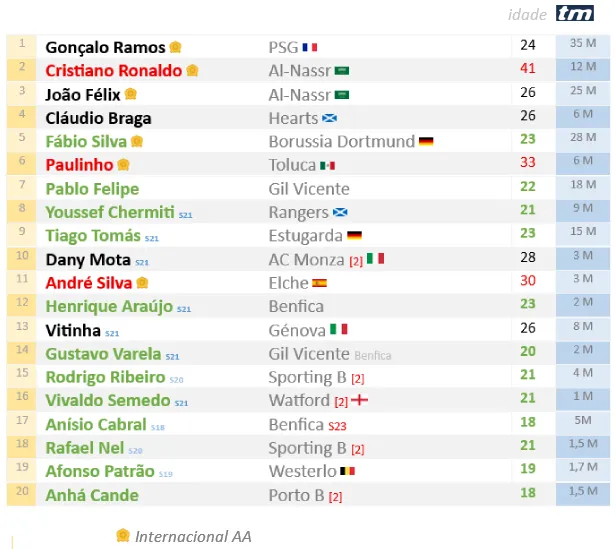Viewport: 616px width, 549px height.
Task: Click the Scottish flag next to Hearts
Action: tap(329, 118)
